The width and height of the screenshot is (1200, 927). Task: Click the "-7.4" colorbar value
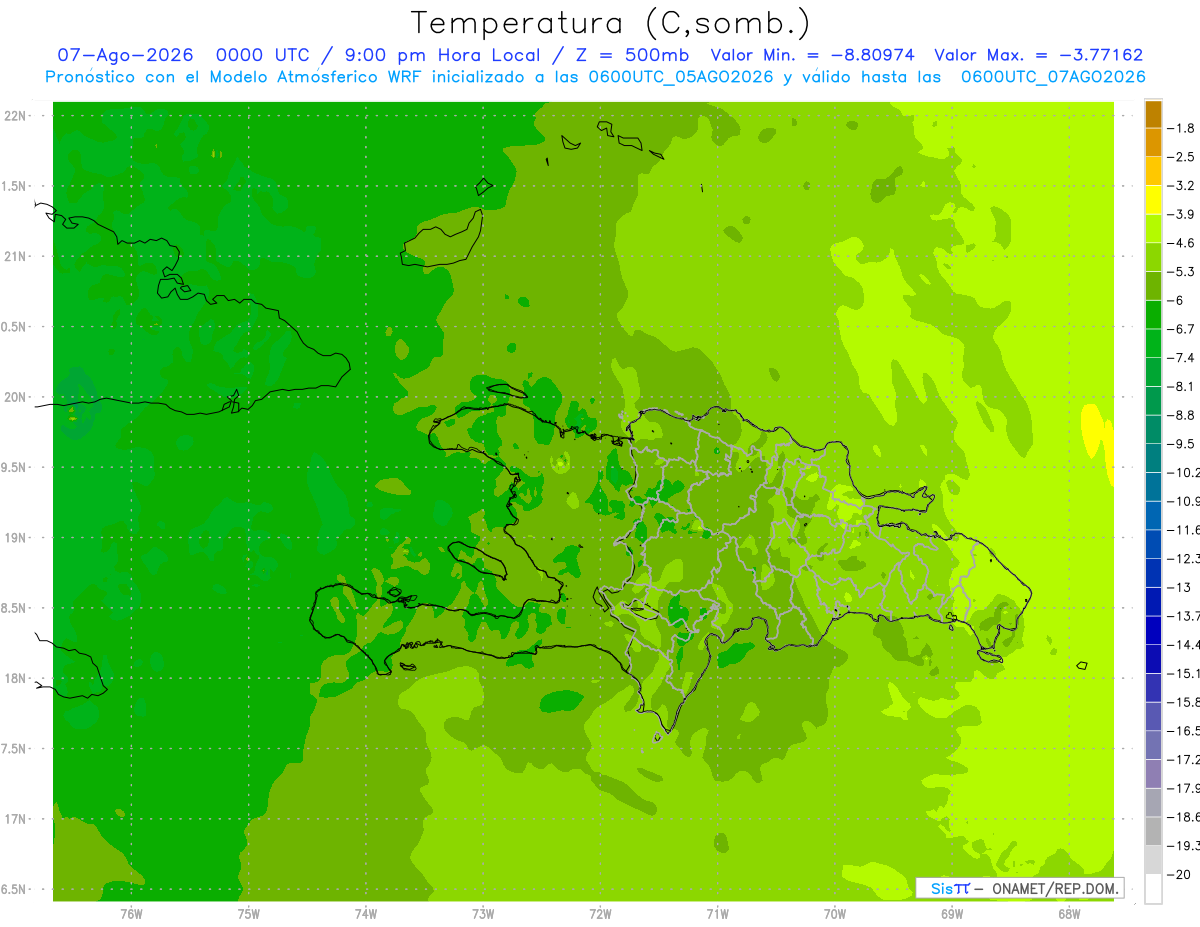coord(1182,358)
